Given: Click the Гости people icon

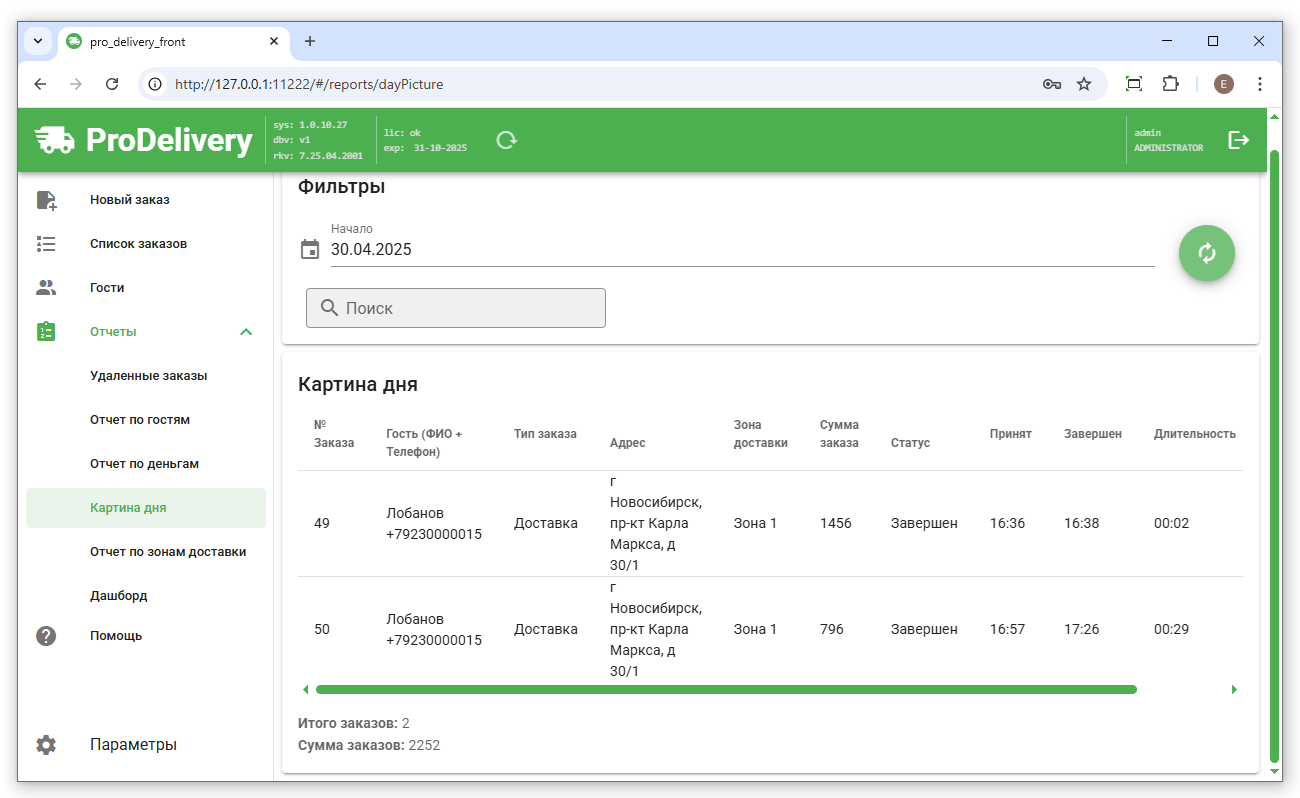Looking at the screenshot, I should click(x=46, y=288).
